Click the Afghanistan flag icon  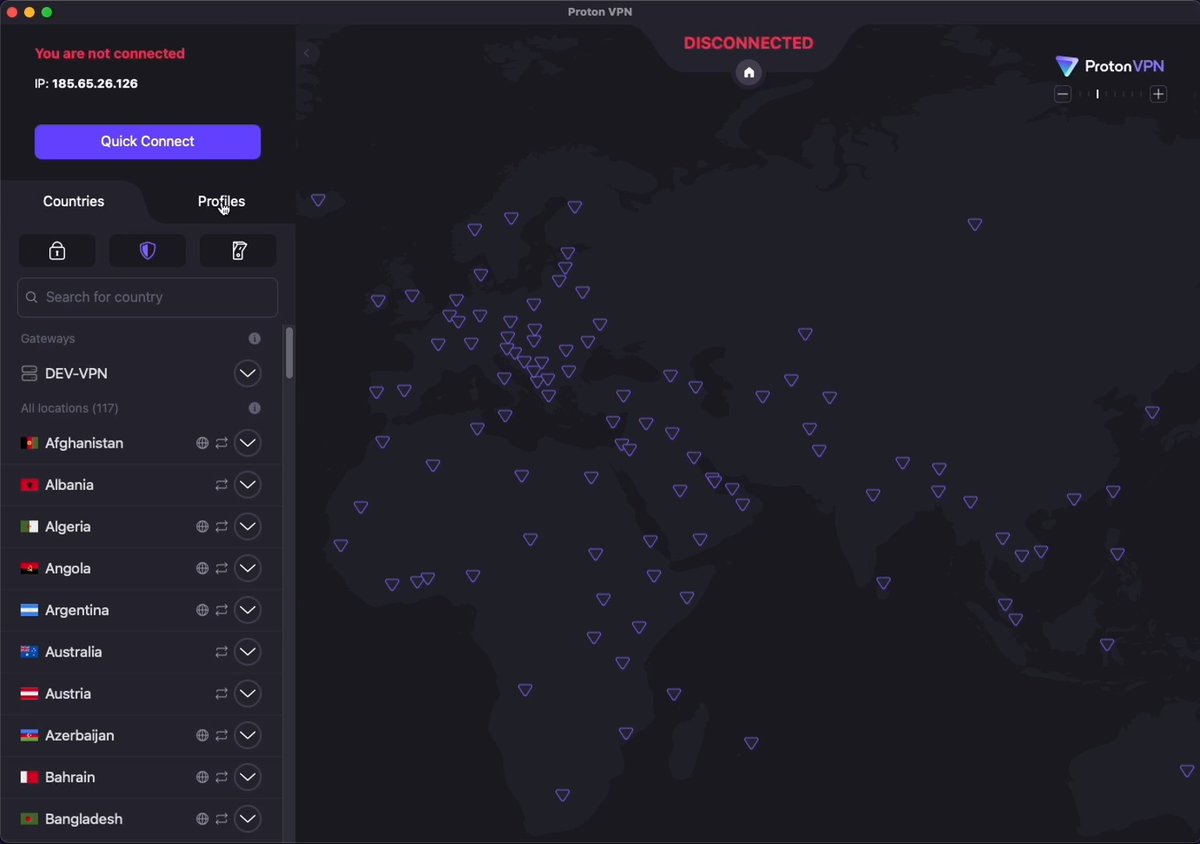(x=29, y=443)
